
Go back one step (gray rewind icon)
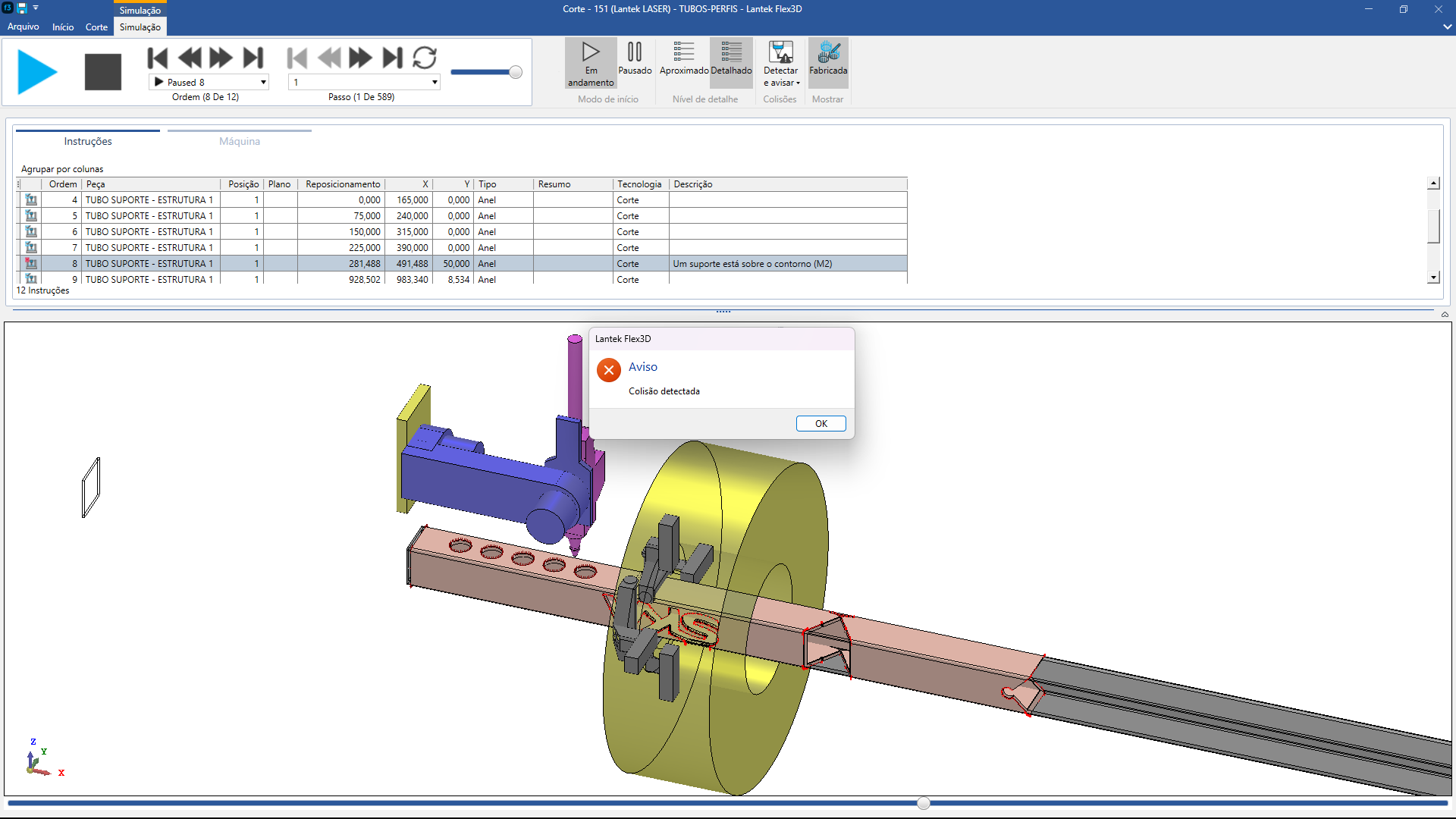pyautogui.click(x=329, y=58)
